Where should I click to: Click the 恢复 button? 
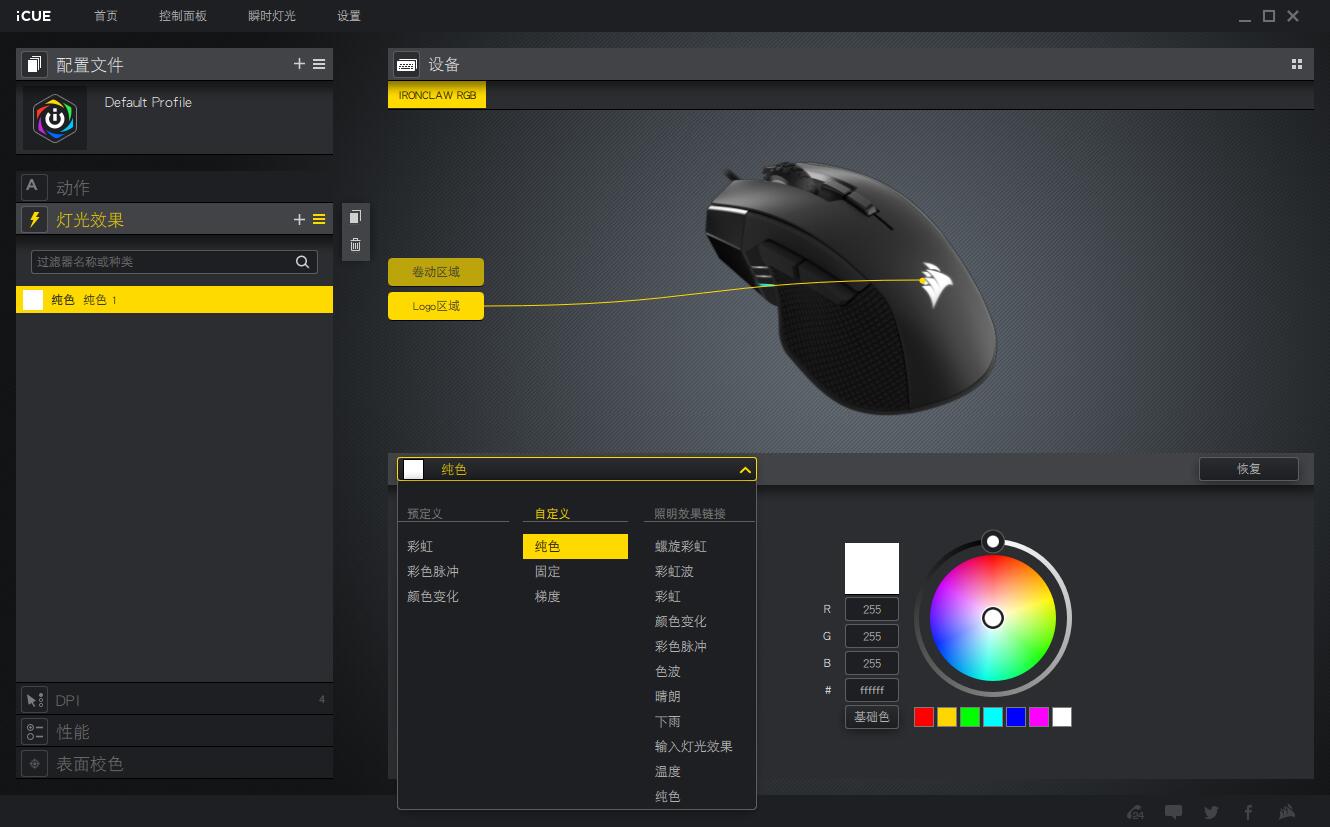click(1249, 469)
